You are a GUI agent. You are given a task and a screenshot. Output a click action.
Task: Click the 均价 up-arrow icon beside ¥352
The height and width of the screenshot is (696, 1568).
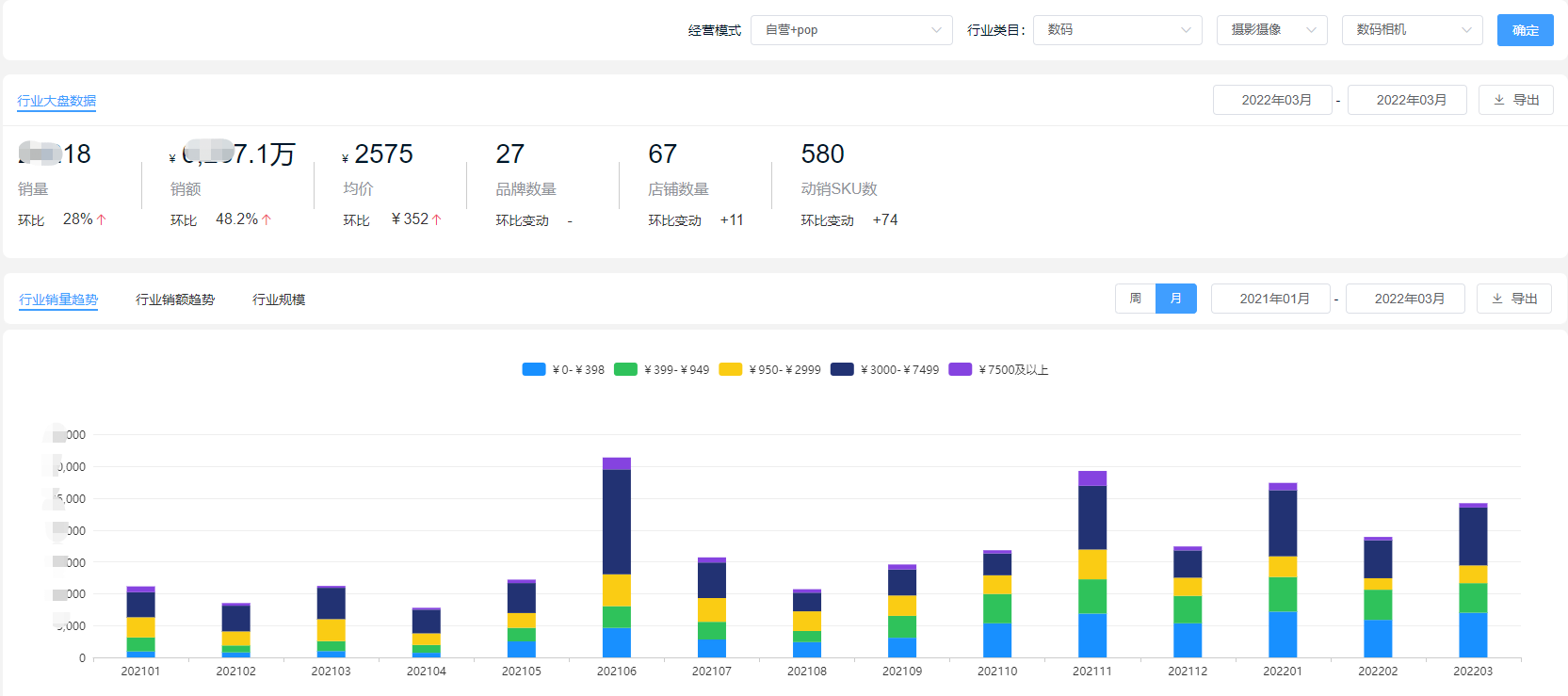pyautogui.click(x=437, y=219)
